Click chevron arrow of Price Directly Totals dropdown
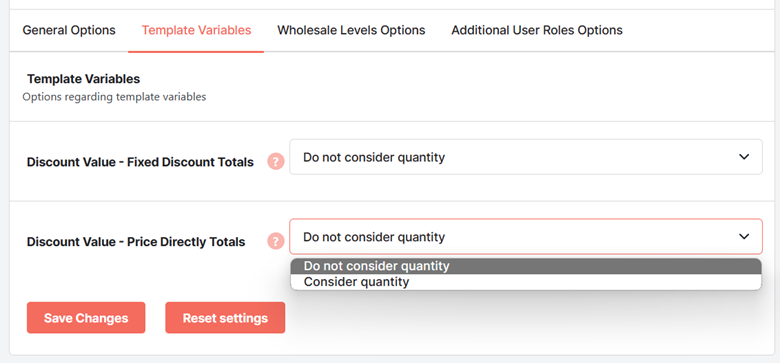This screenshot has height=363, width=780. click(x=744, y=237)
